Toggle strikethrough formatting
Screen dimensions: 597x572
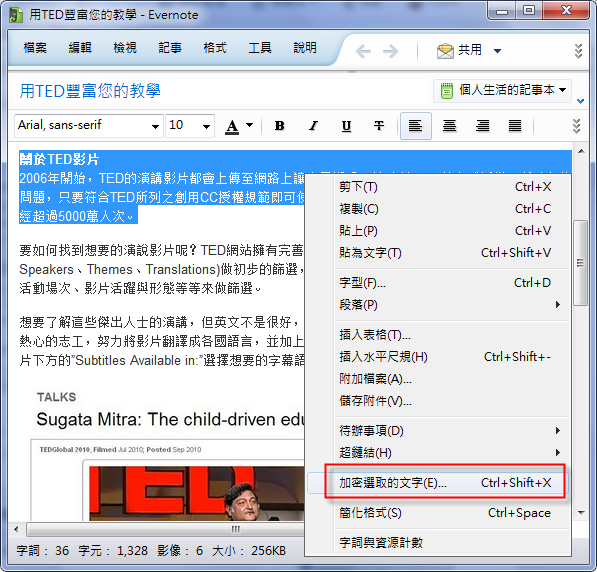tap(379, 126)
